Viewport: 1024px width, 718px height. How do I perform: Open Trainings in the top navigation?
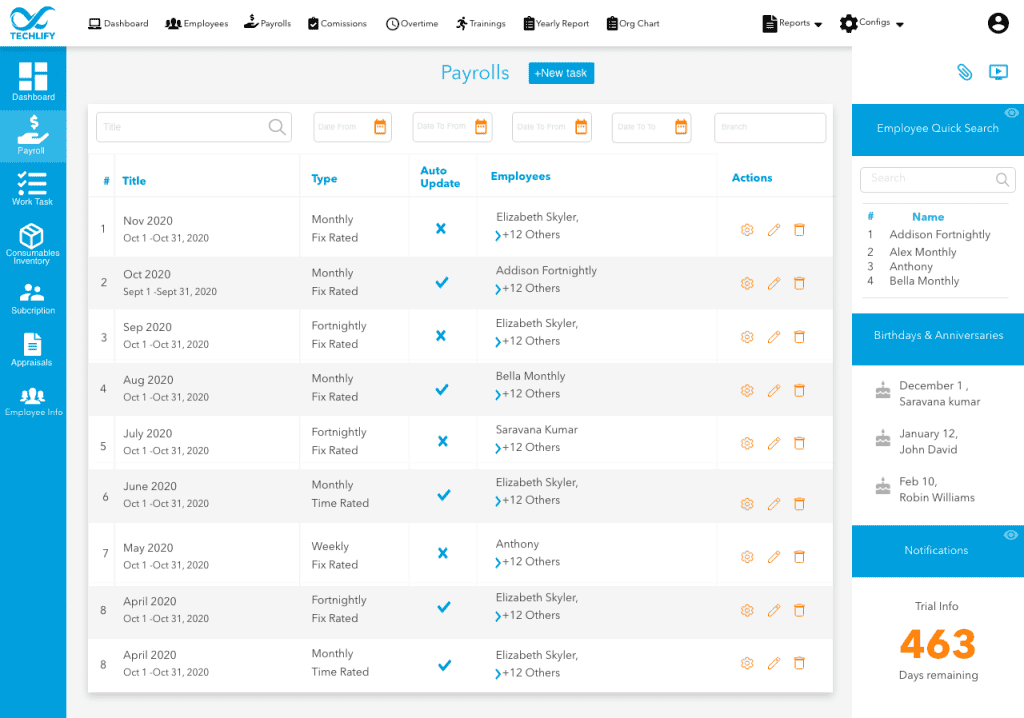481,24
